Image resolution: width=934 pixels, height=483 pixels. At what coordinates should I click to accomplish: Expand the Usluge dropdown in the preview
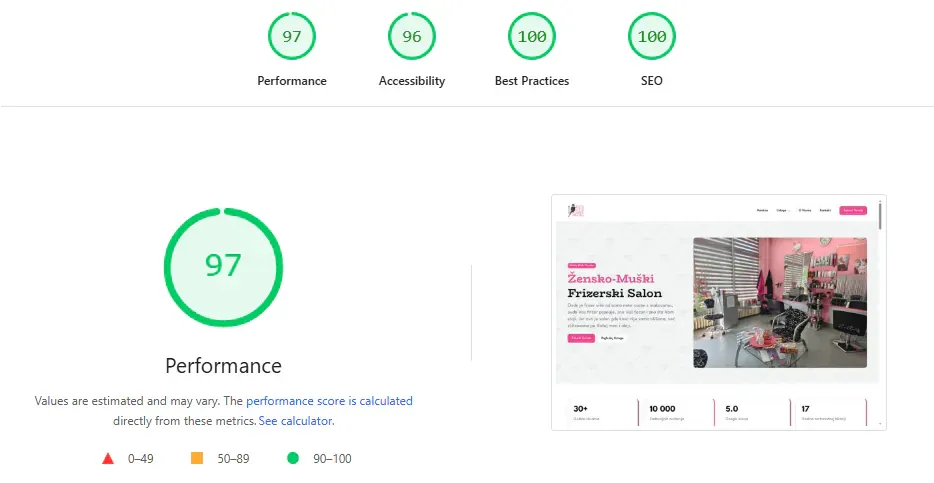click(782, 211)
